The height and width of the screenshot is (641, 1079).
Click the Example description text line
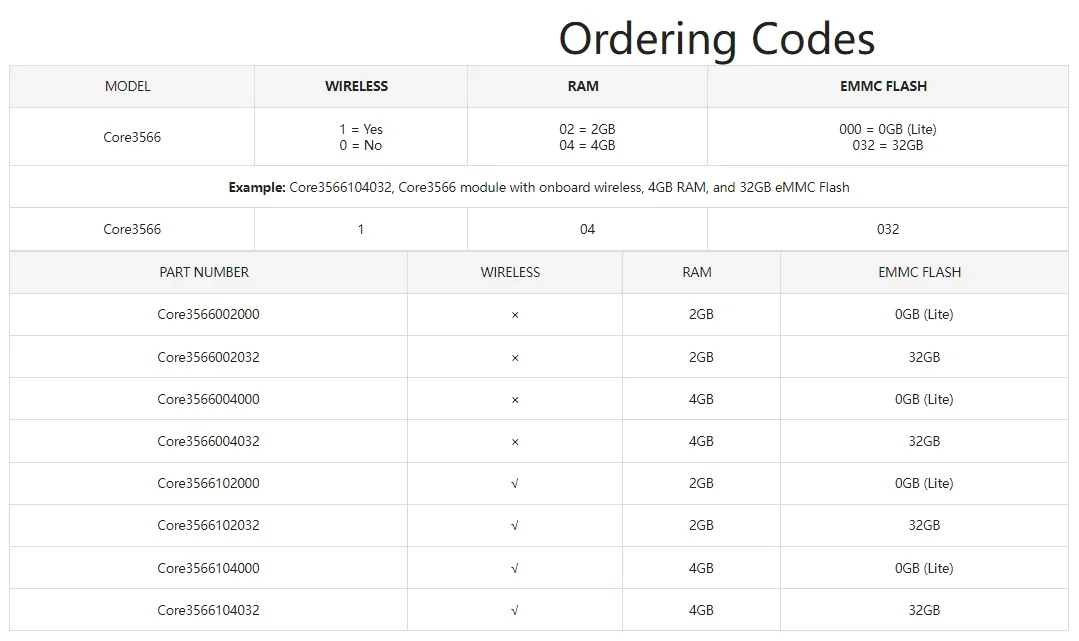(x=539, y=187)
